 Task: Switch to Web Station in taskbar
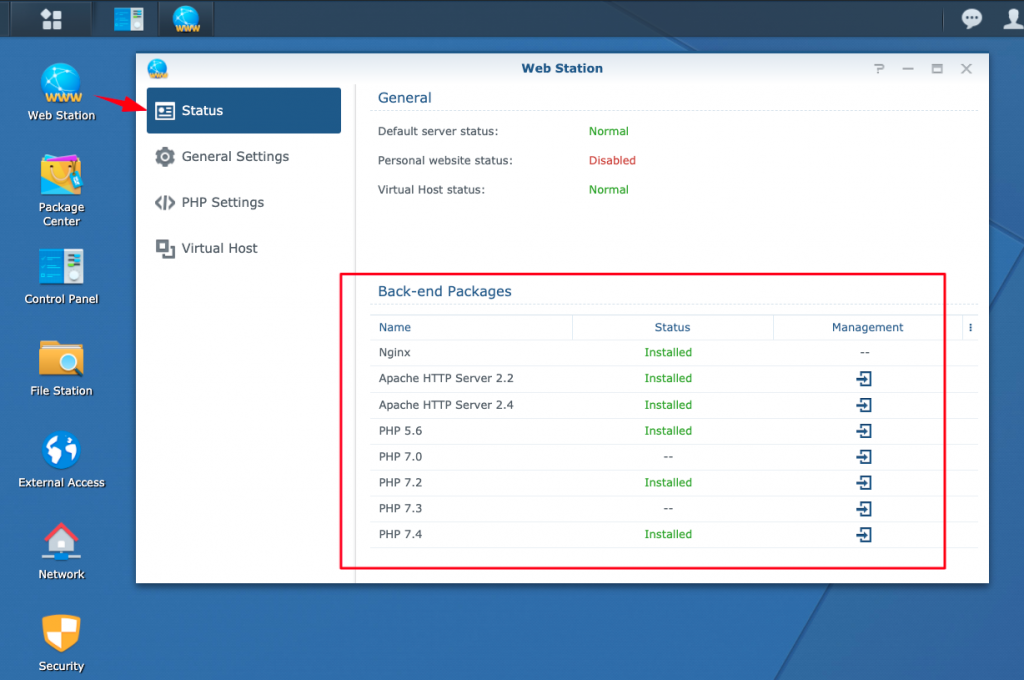point(187,19)
